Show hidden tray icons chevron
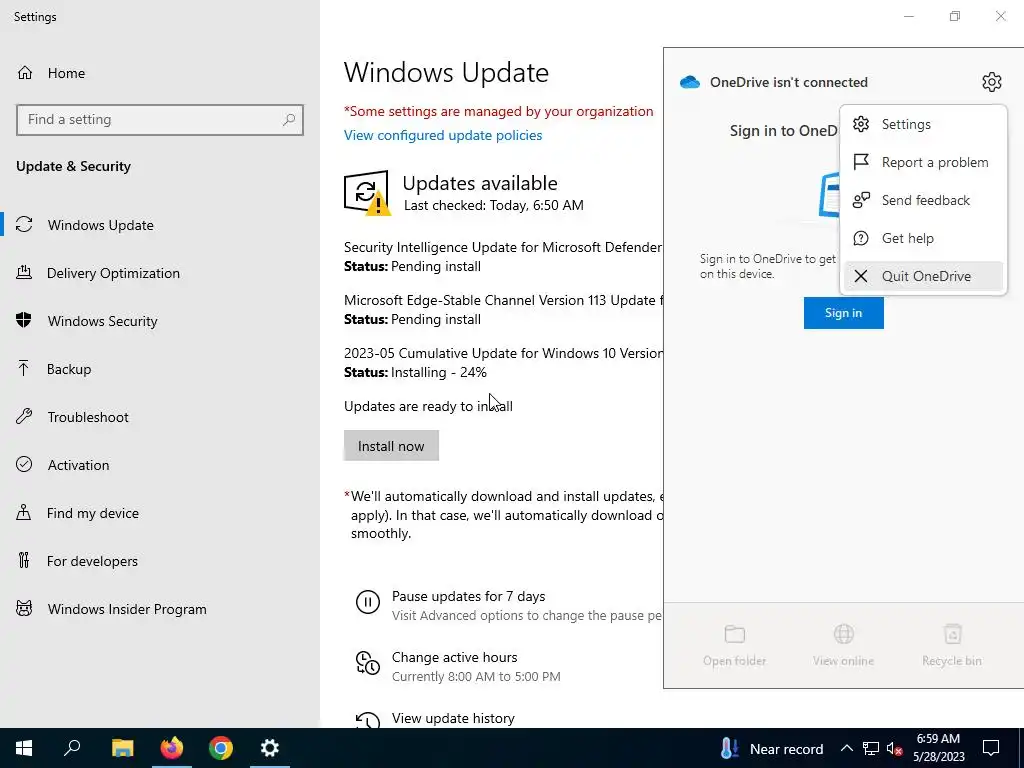 (x=846, y=748)
